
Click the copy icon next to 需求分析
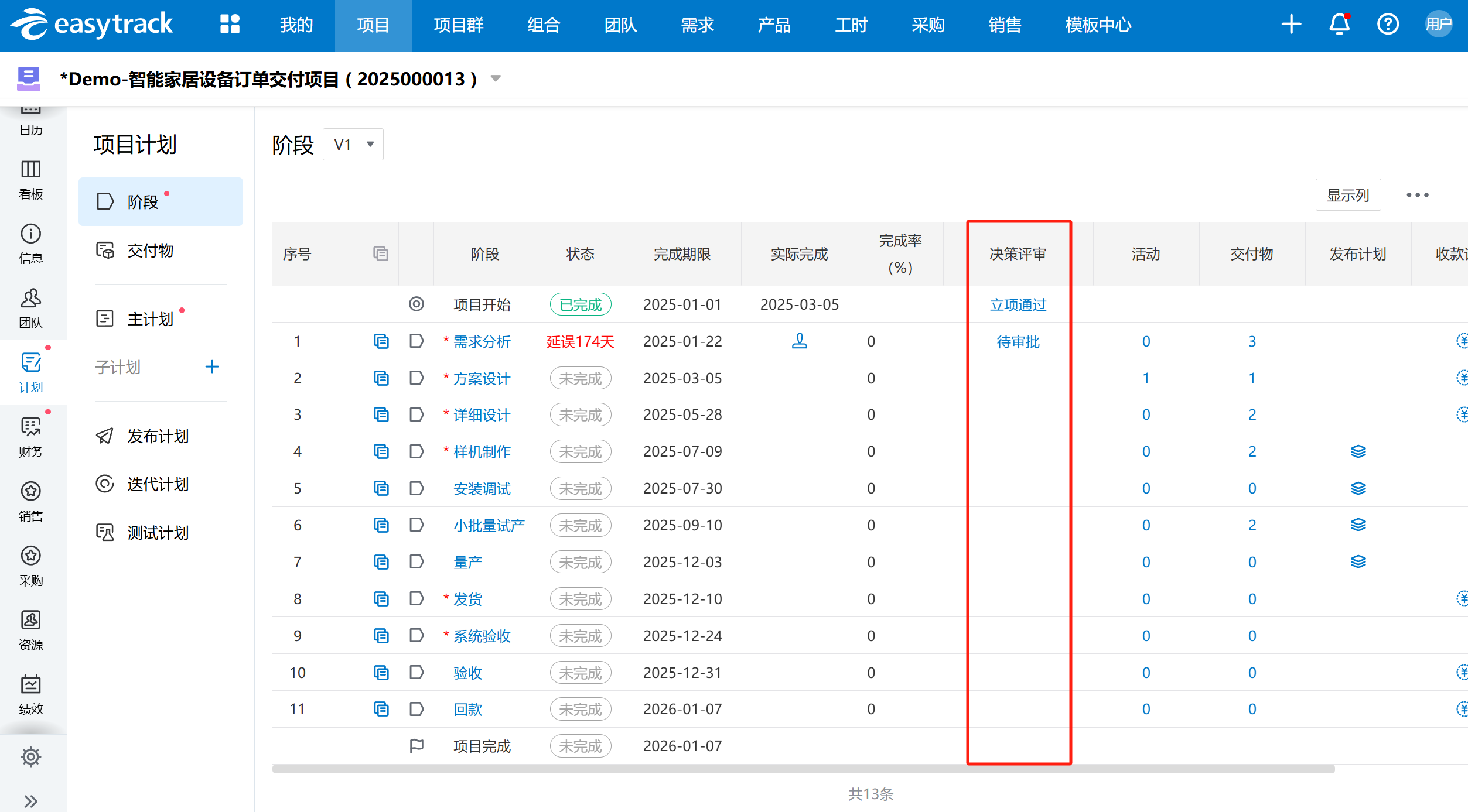[x=381, y=341]
